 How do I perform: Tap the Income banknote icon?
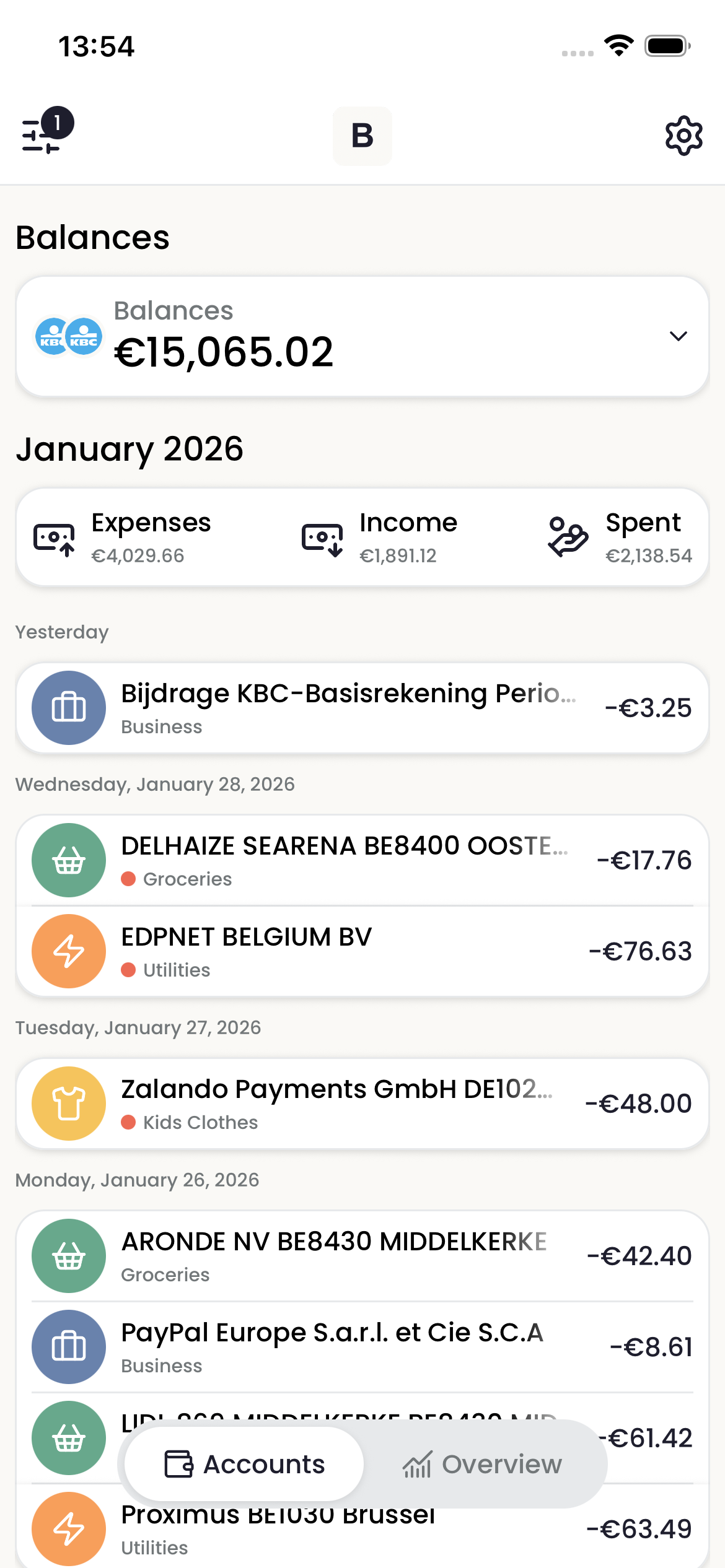click(322, 538)
